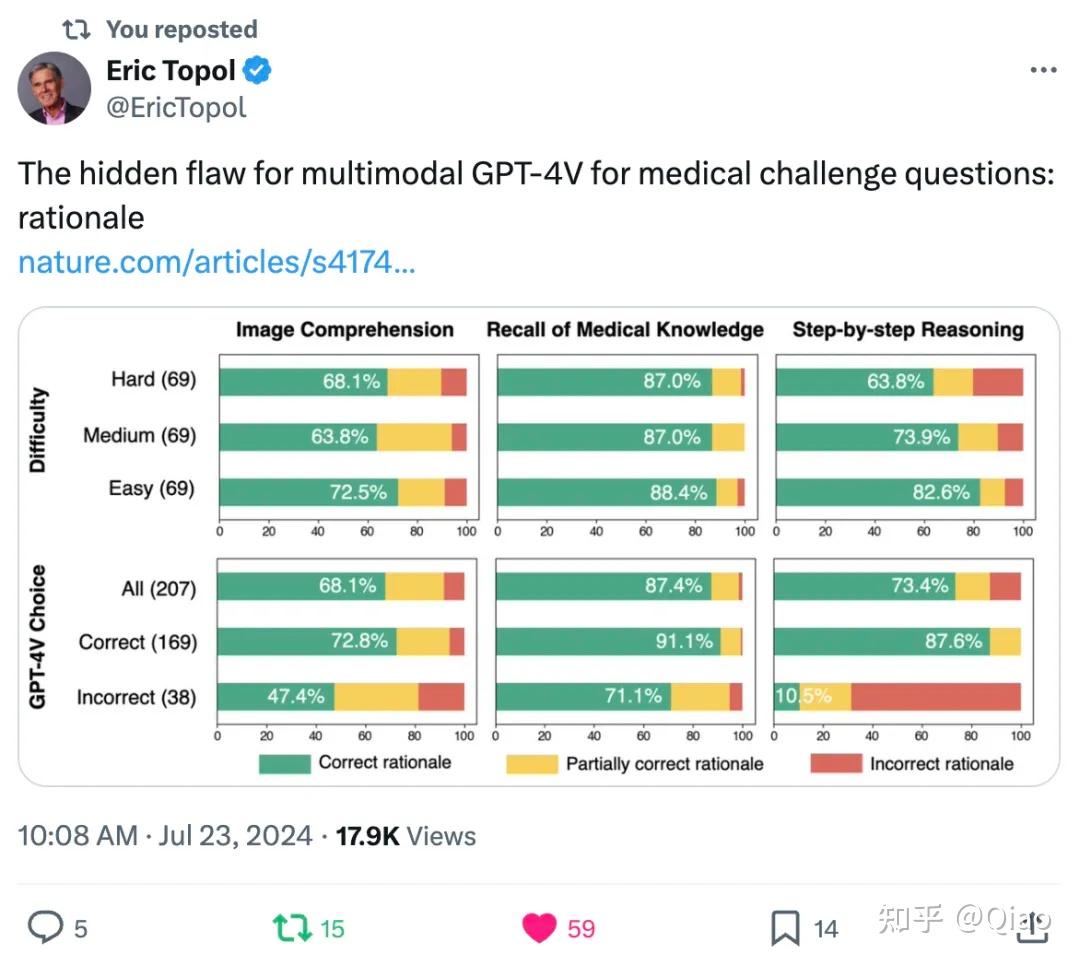This screenshot has height=966, width=1080.
Task: Click the 'You reposted' label
Action: click(181, 28)
